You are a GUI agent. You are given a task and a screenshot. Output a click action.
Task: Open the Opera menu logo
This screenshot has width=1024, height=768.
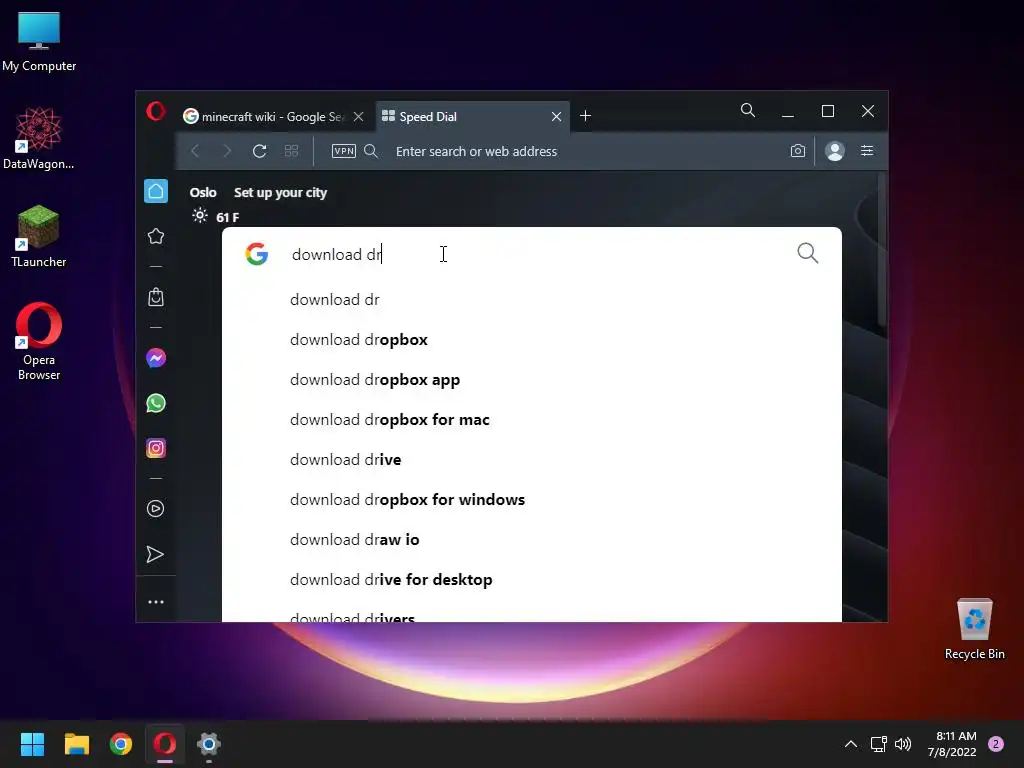pos(155,111)
